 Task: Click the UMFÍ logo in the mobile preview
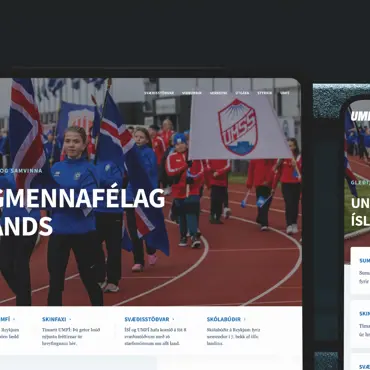point(360,116)
